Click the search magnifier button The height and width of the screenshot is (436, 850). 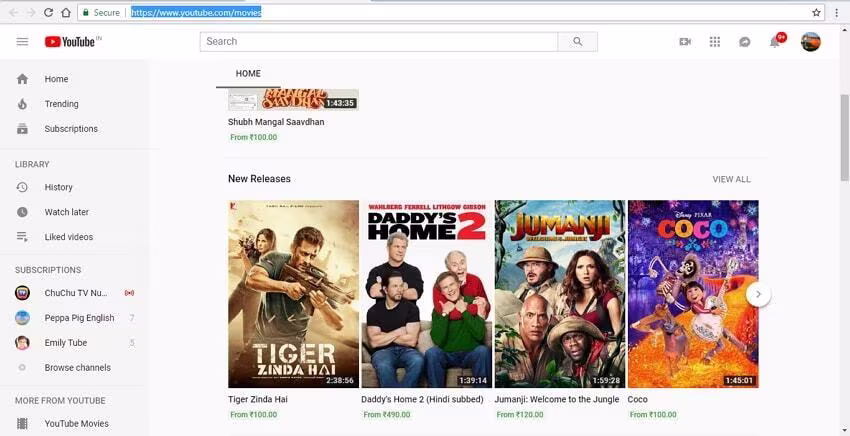tap(577, 42)
